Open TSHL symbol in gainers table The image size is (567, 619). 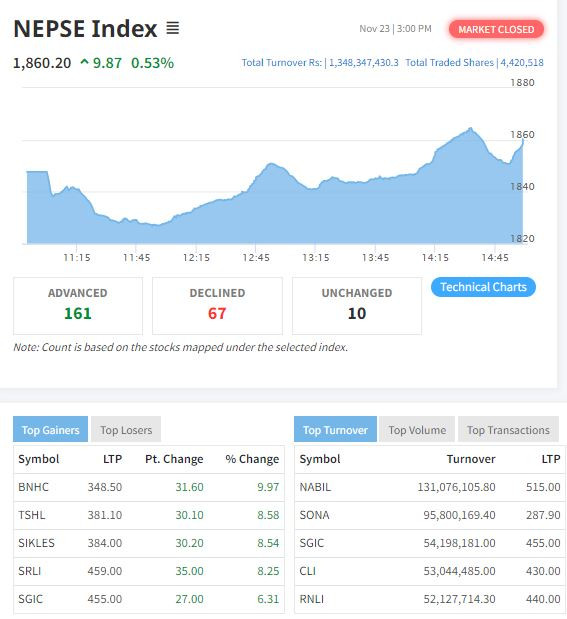pos(32,515)
